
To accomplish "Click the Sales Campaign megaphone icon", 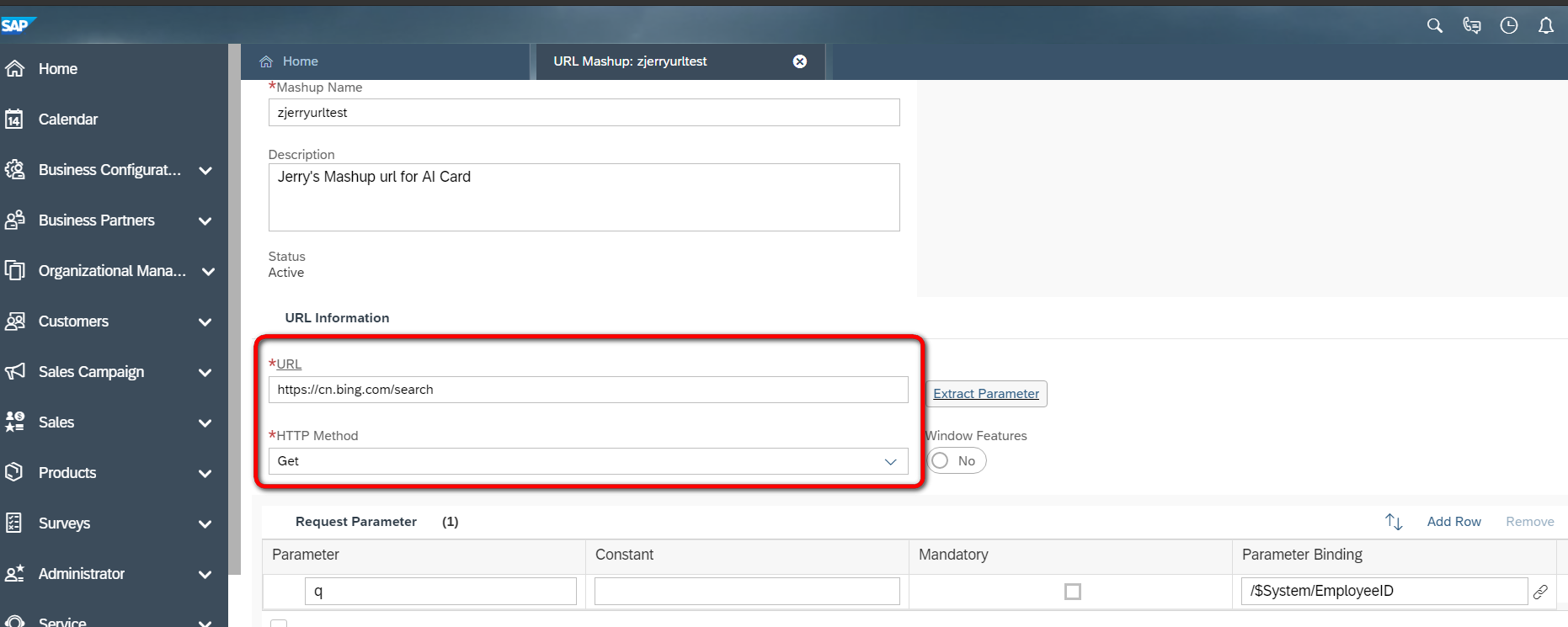I will tap(14, 372).
